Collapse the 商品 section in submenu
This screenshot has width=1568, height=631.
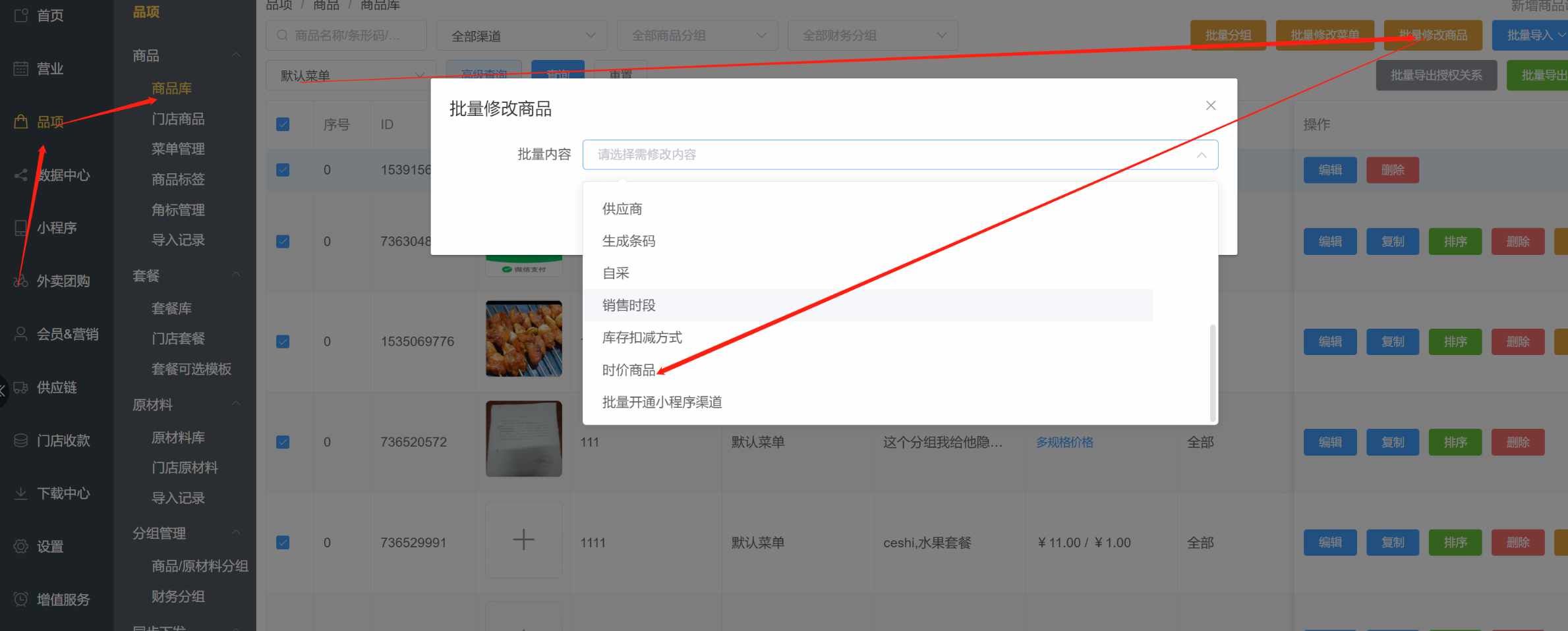click(x=236, y=55)
